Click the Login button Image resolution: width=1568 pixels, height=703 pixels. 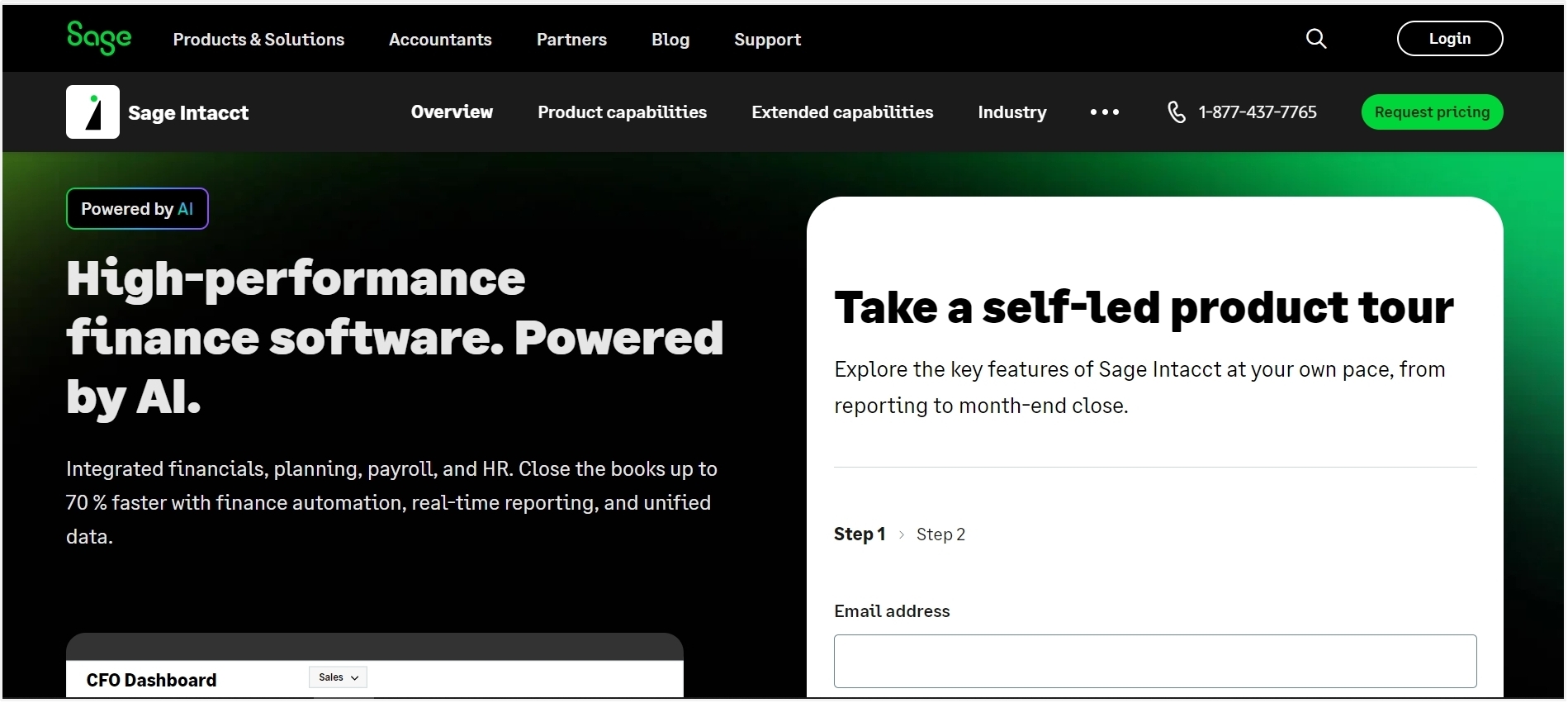point(1450,39)
